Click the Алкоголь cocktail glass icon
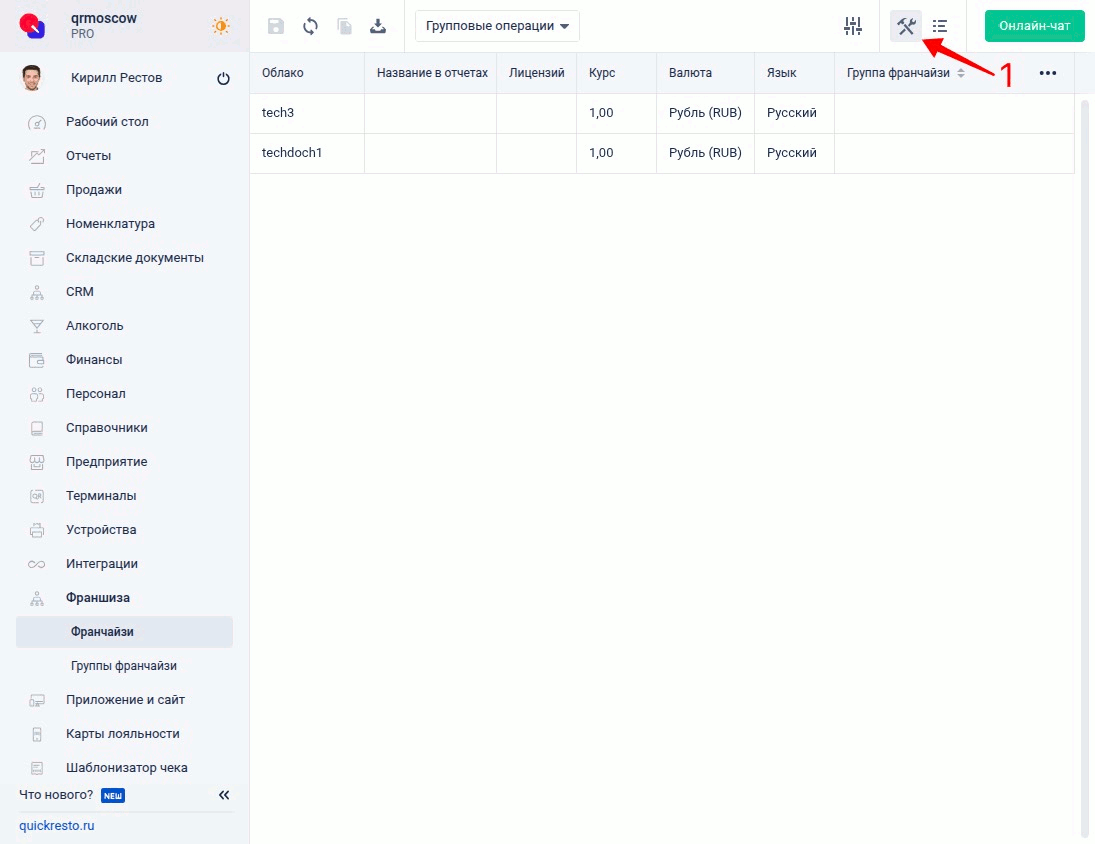 coord(37,326)
